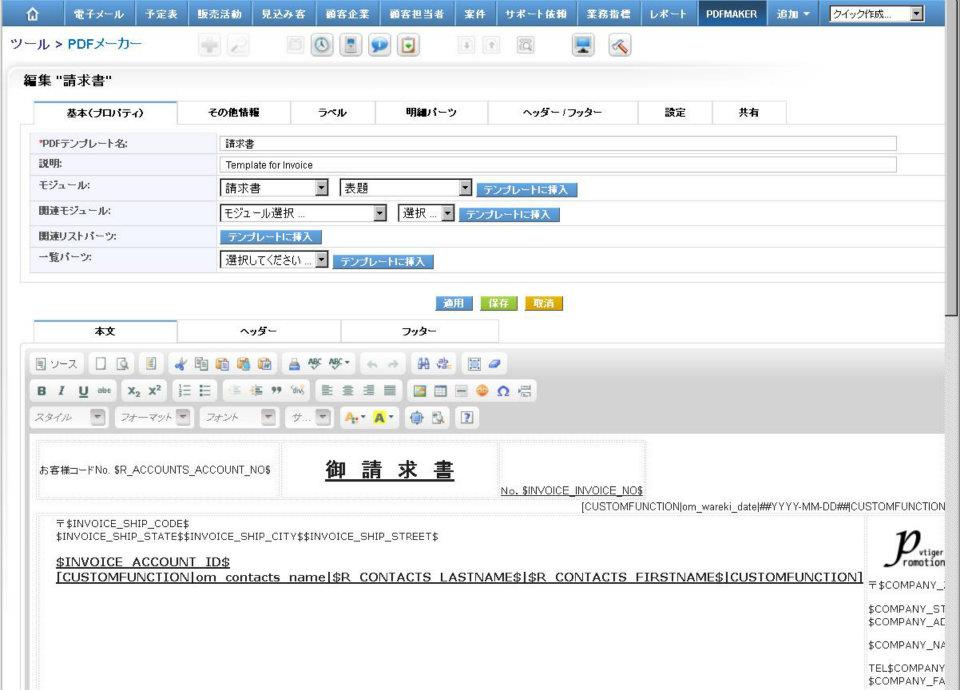
Task: Toggle block quote formatting
Action: [277, 391]
